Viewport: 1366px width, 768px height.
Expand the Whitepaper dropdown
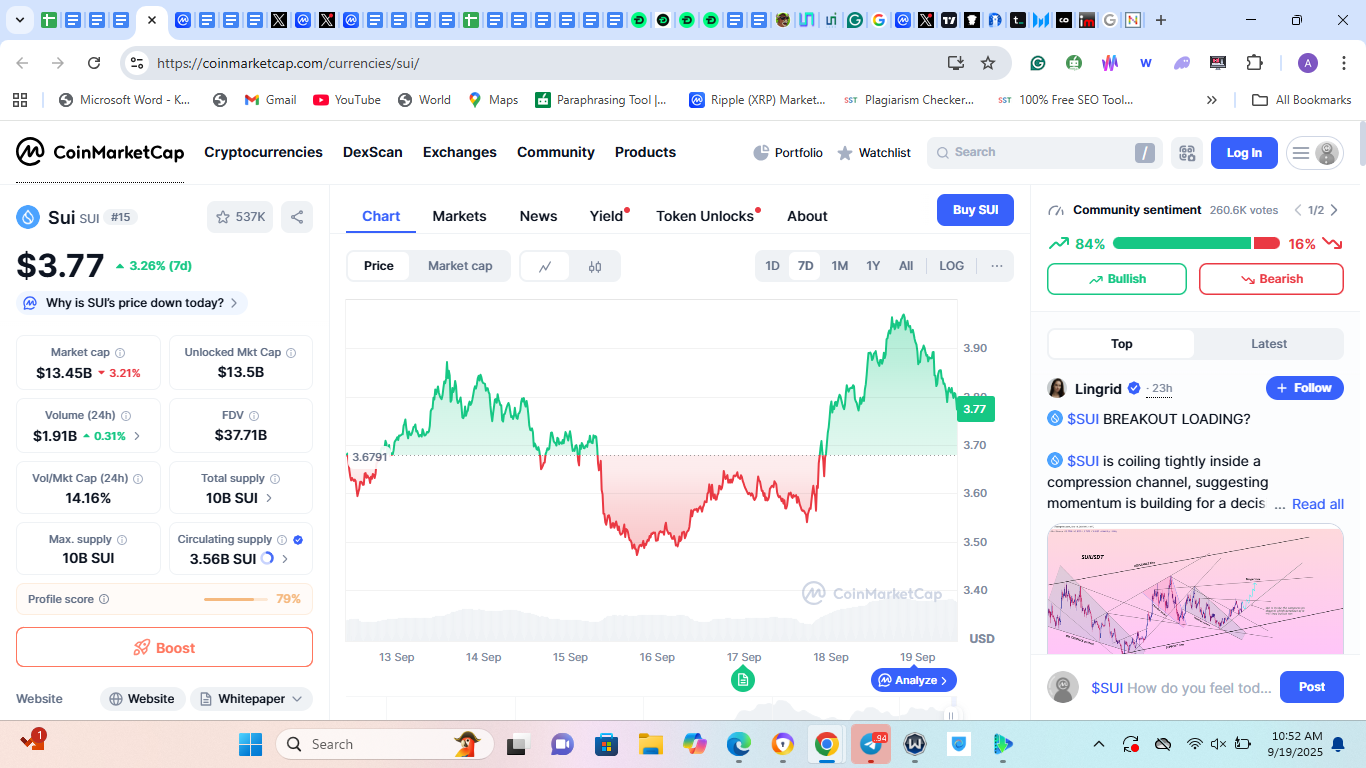pyautogui.click(x=251, y=699)
